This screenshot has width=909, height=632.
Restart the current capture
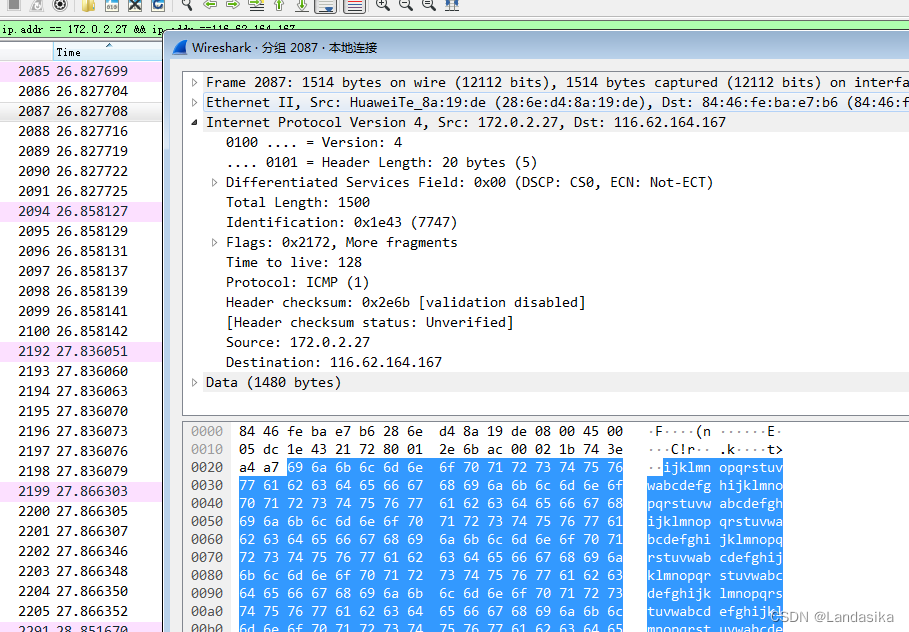(x=37, y=5)
